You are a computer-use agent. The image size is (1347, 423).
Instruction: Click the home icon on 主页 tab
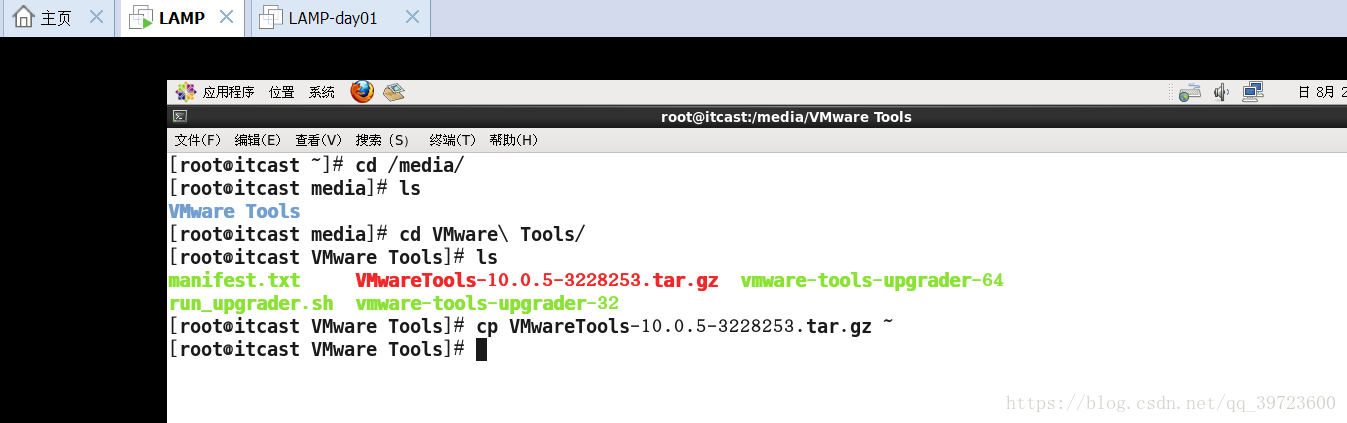pos(24,18)
